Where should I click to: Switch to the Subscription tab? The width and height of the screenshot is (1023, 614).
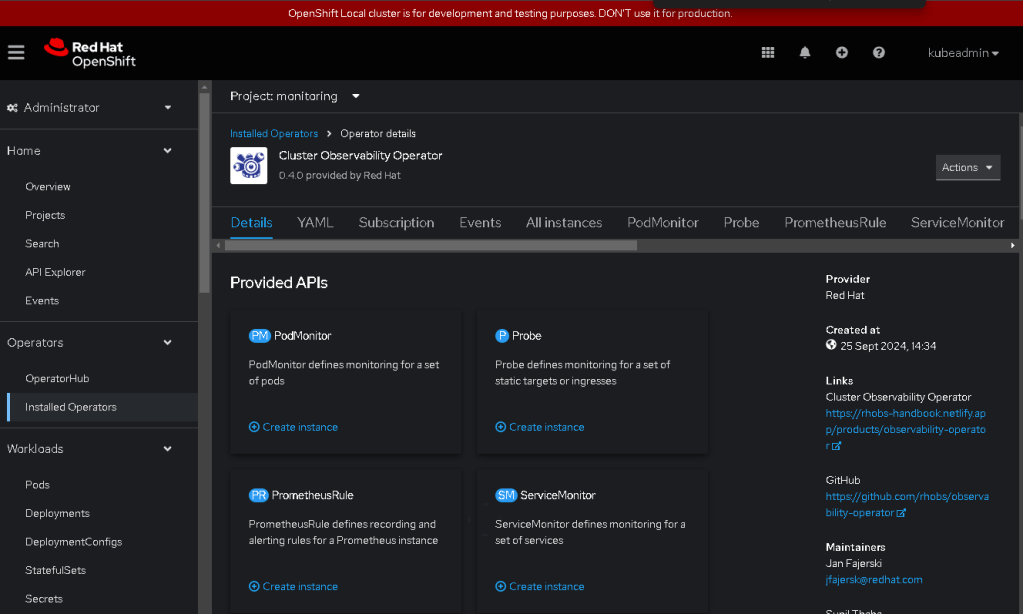(x=396, y=223)
